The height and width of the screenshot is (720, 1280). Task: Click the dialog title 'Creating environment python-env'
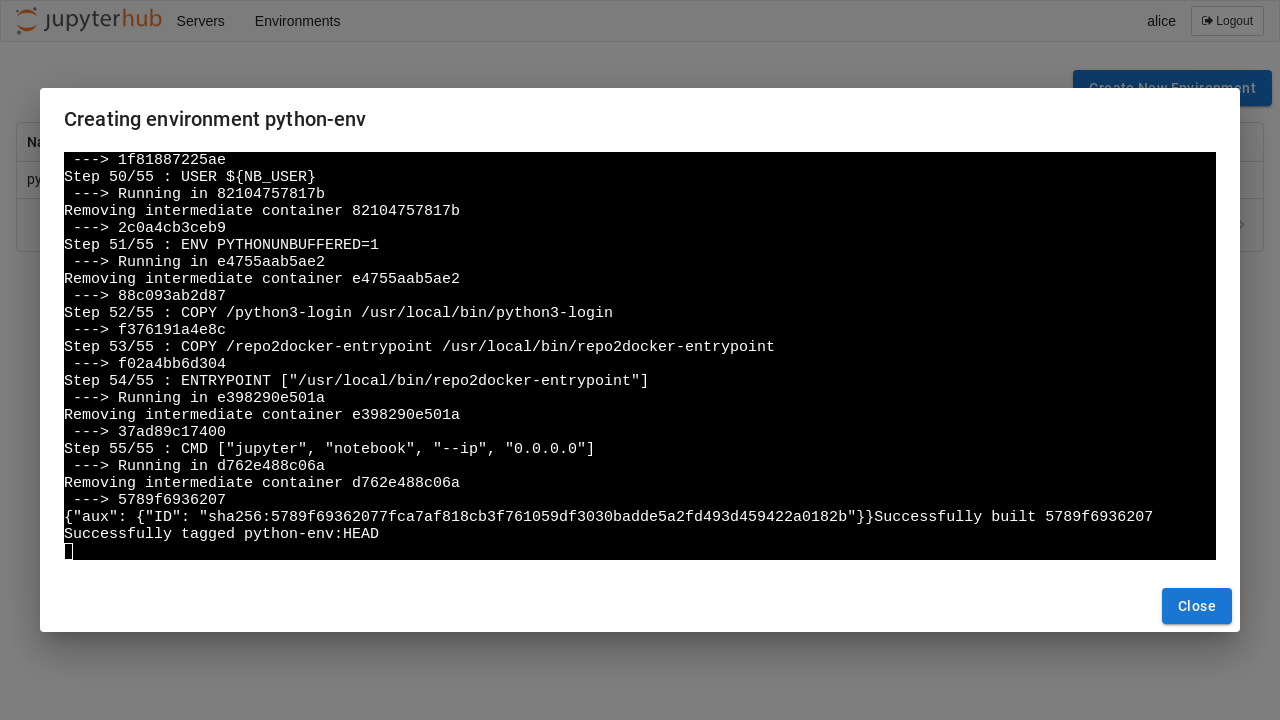coord(215,120)
